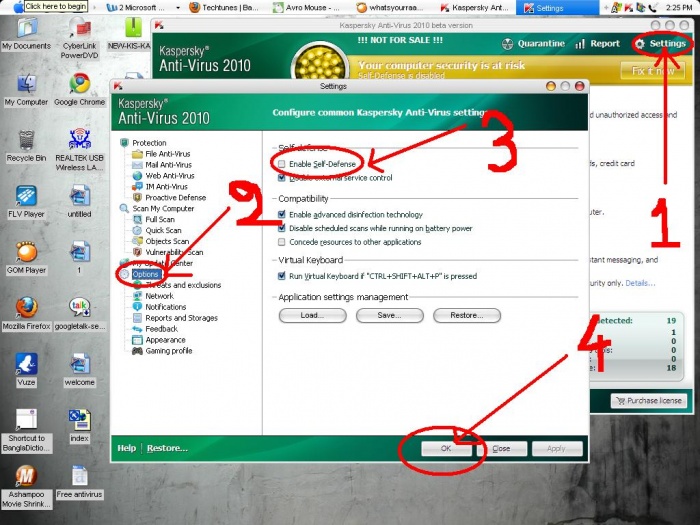
Task: Select the Vulnerability Scan icon
Action: click(x=138, y=252)
